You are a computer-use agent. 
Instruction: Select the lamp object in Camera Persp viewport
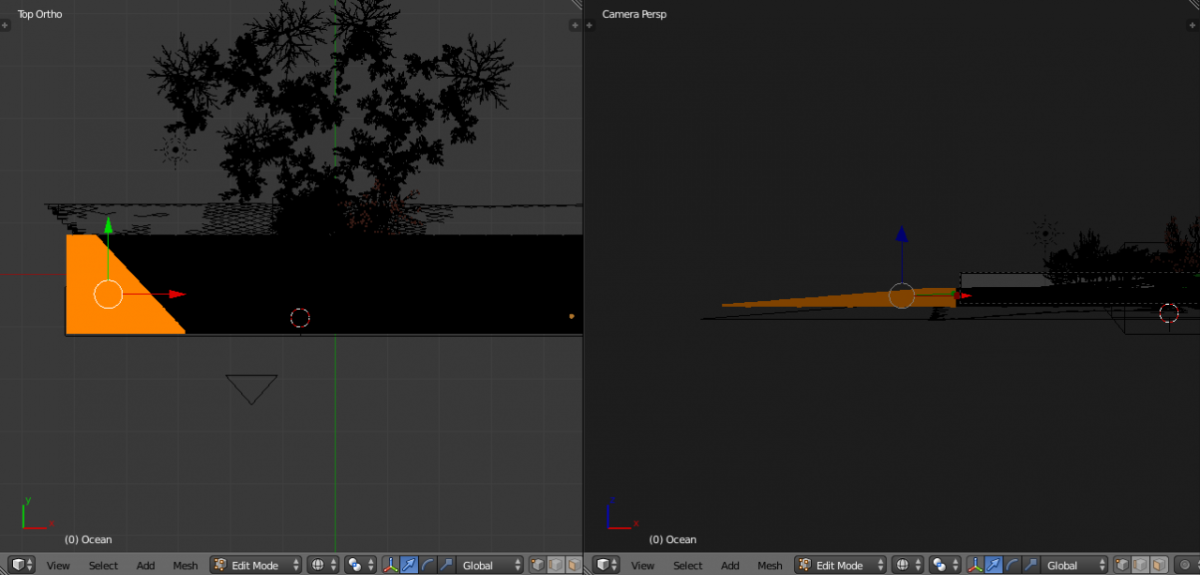click(x=1046, y=235)
